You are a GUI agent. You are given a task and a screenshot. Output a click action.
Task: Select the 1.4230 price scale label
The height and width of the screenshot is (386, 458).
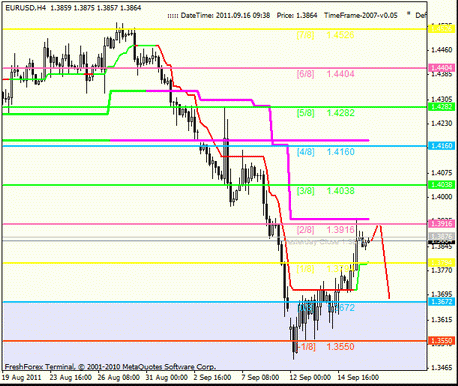442,124
